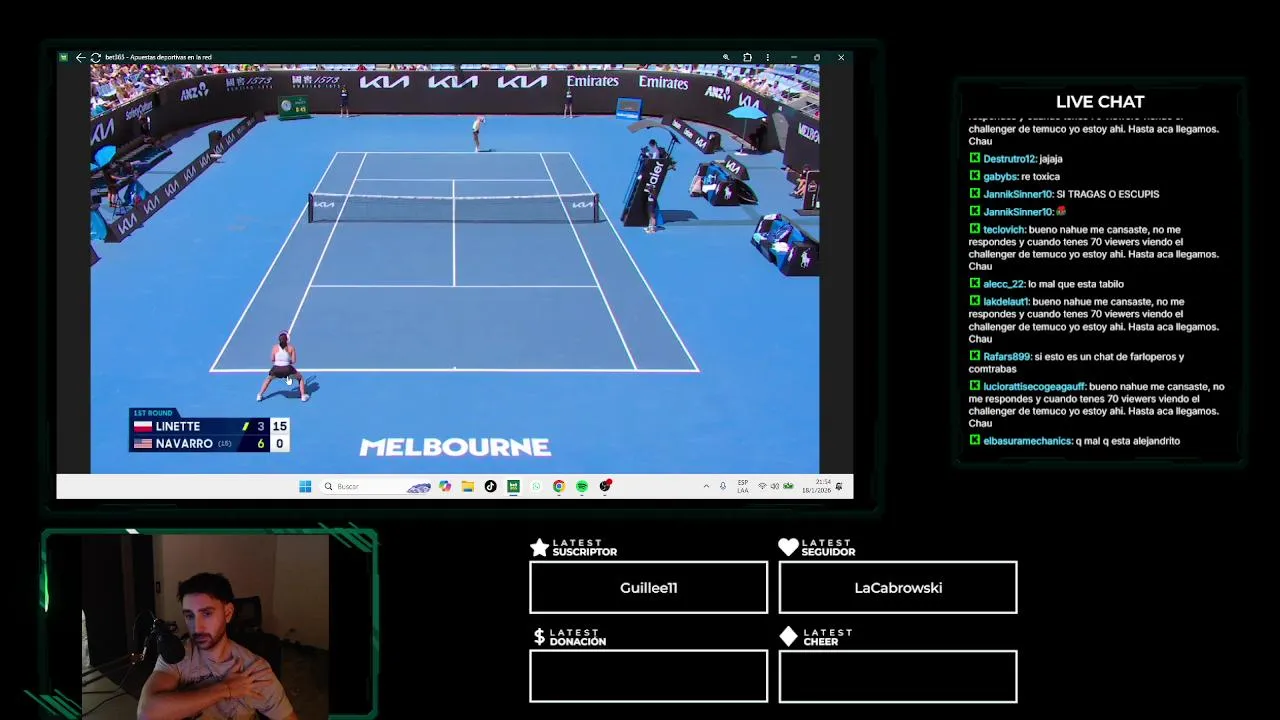
Task: Open the clock and date flyout
Action: tap(817, 486)
